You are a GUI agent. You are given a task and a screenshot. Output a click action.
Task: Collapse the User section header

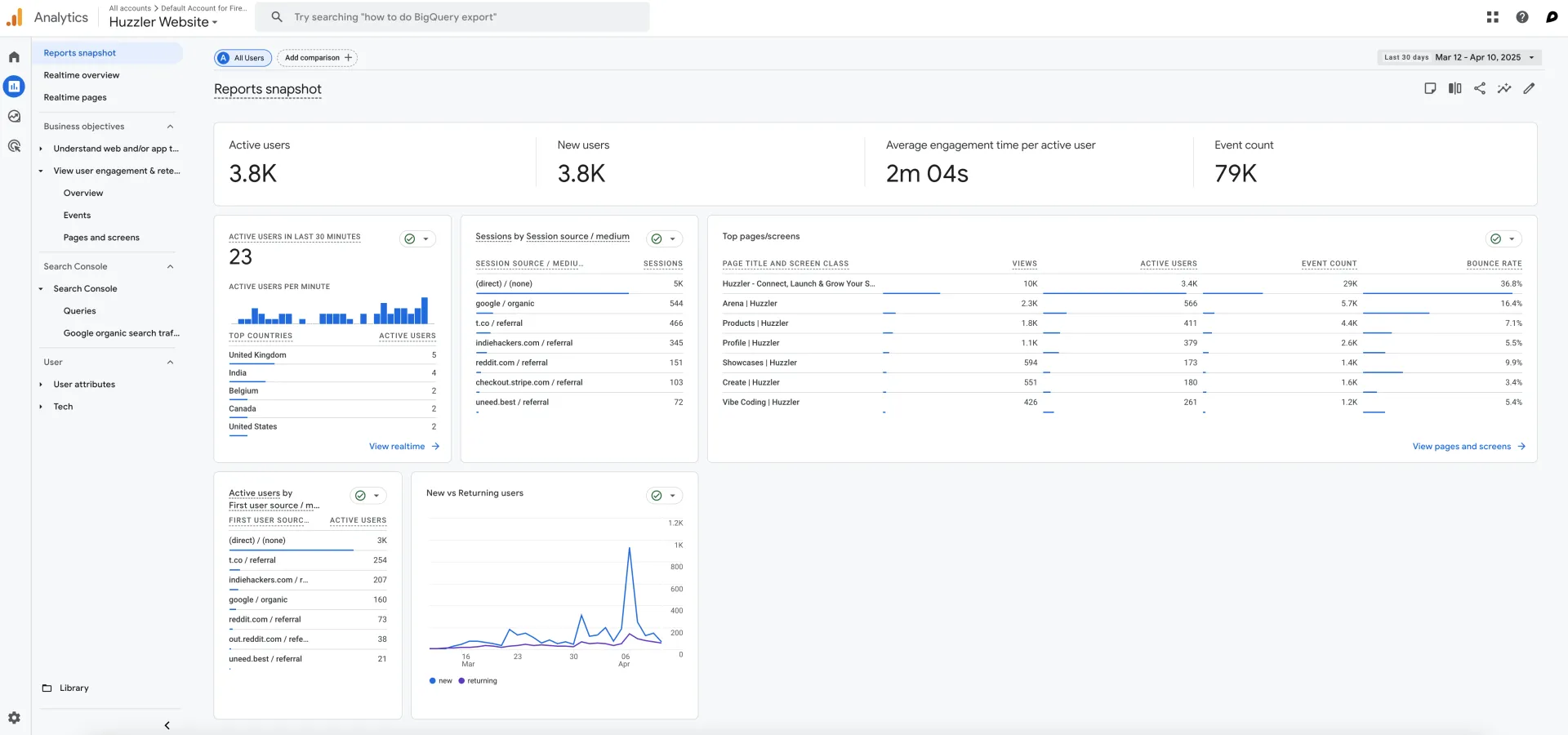[170, 363]
